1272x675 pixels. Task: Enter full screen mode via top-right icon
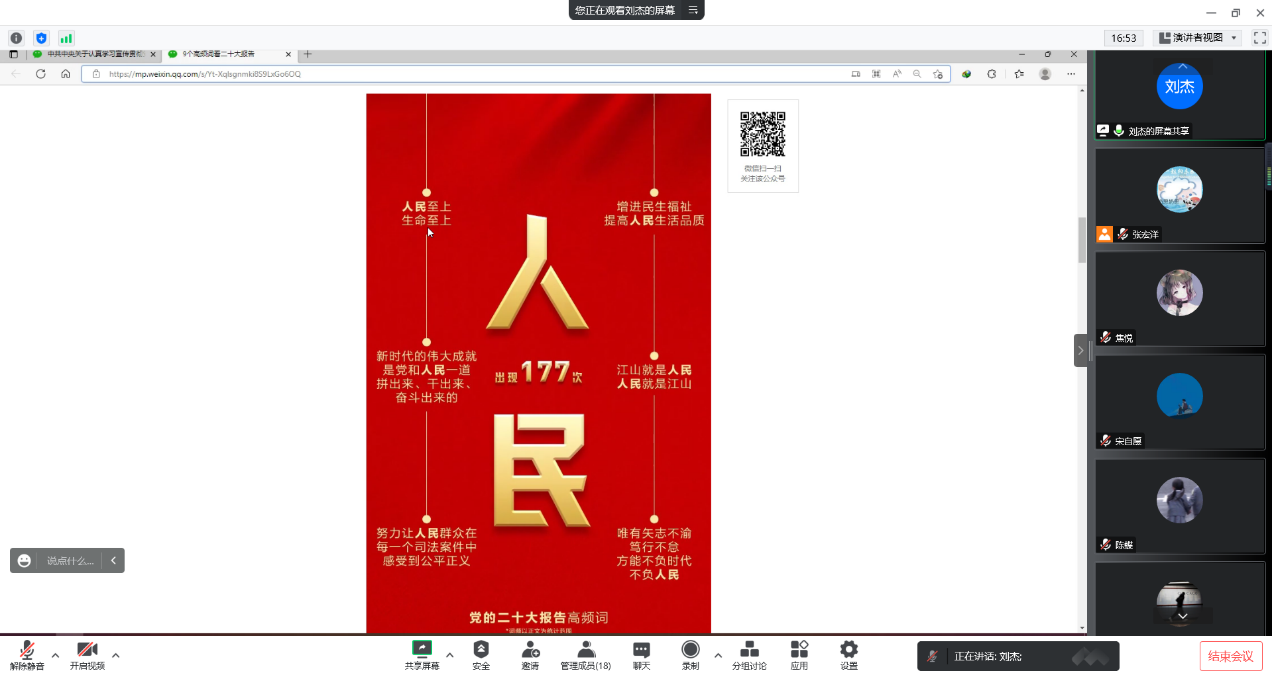pos(1259,38)
